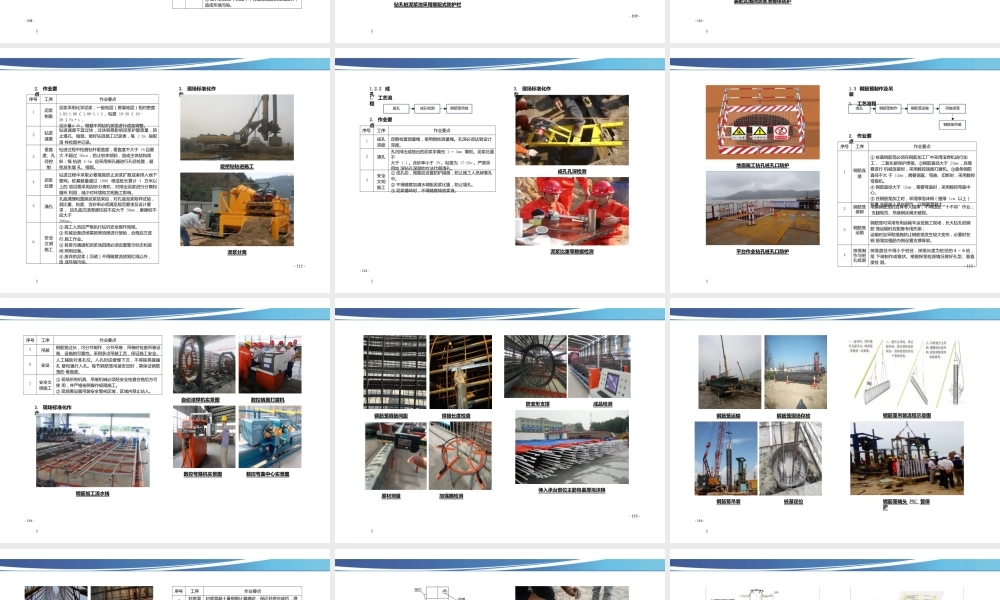The width and height of the screenshot is (1000, 600).
Task: Select the photo of workers around CNC machine
Action: tap(270, 364)
